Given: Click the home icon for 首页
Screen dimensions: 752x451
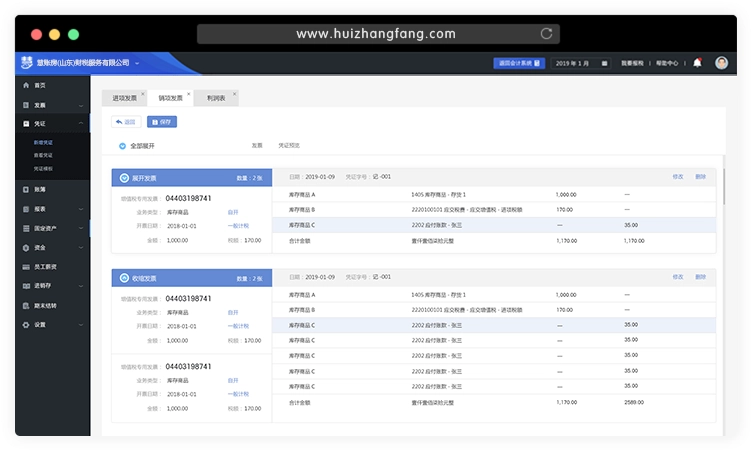Looking at the screenshot, I should click(26, 85).
